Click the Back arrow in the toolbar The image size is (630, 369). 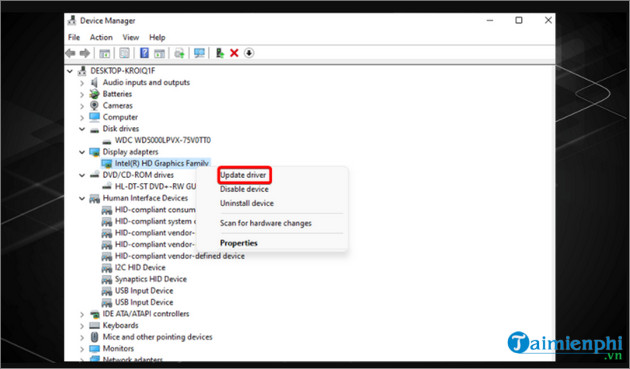coord(70,53)
